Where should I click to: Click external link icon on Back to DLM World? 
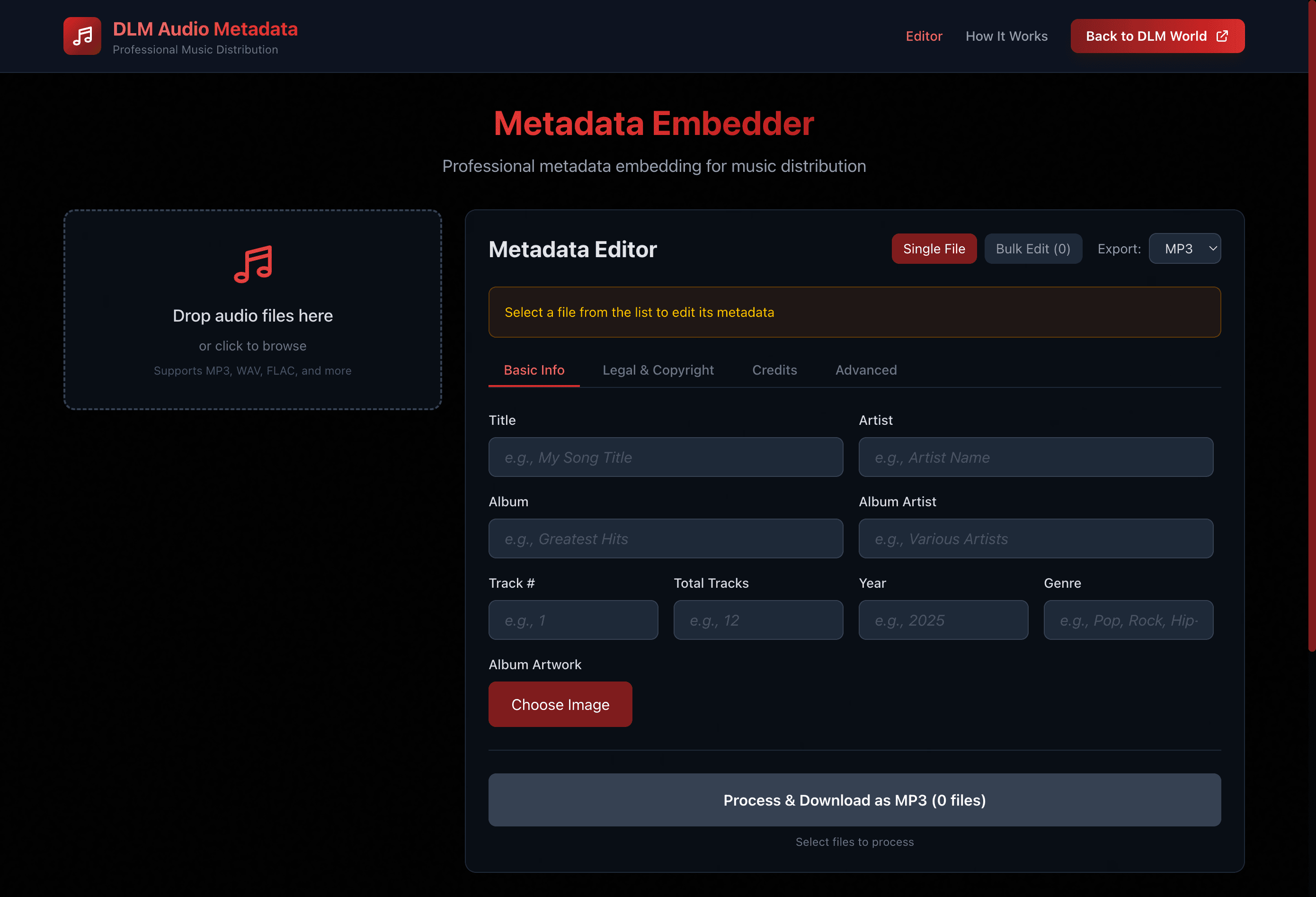point(1223,36)
